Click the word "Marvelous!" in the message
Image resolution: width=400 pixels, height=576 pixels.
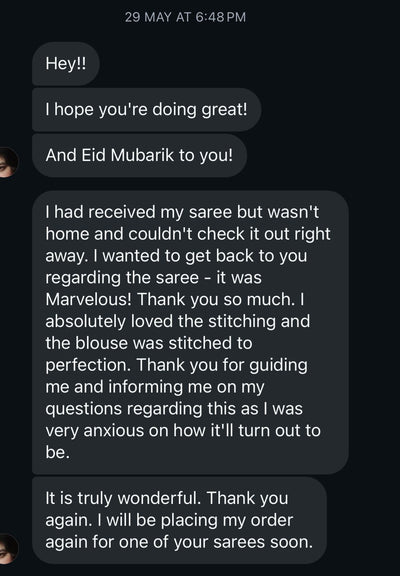[89, 299]
